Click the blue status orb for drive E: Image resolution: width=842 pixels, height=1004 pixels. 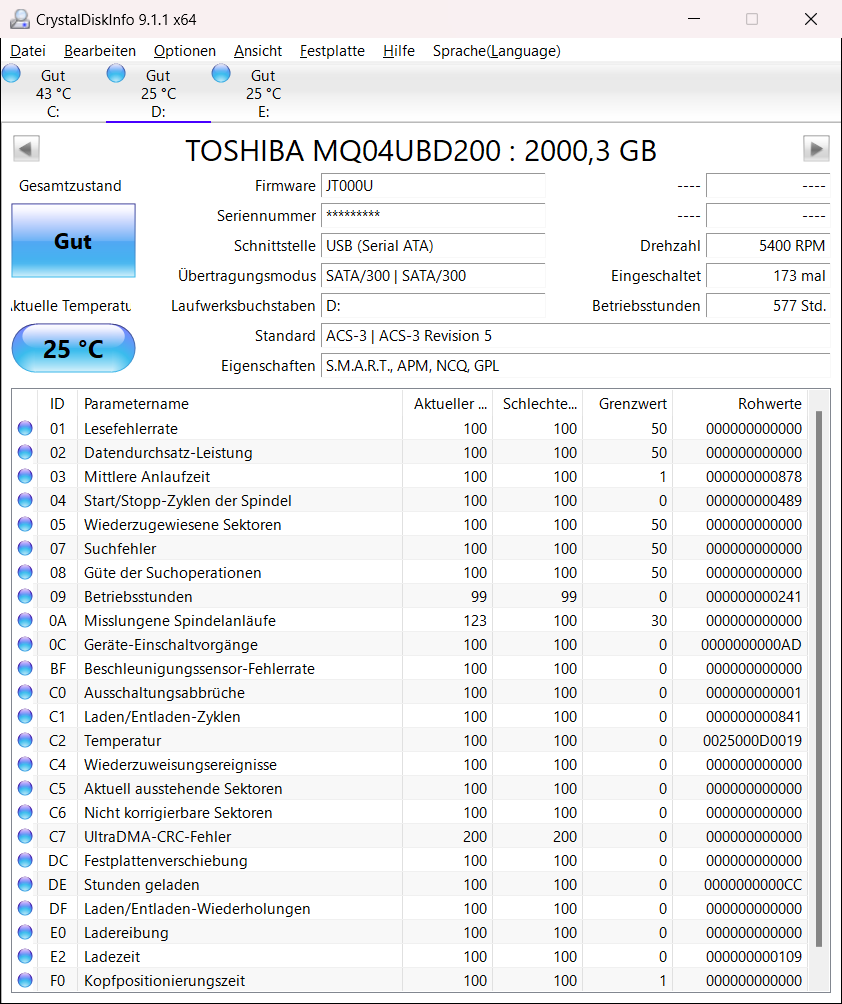coord(221,74)
